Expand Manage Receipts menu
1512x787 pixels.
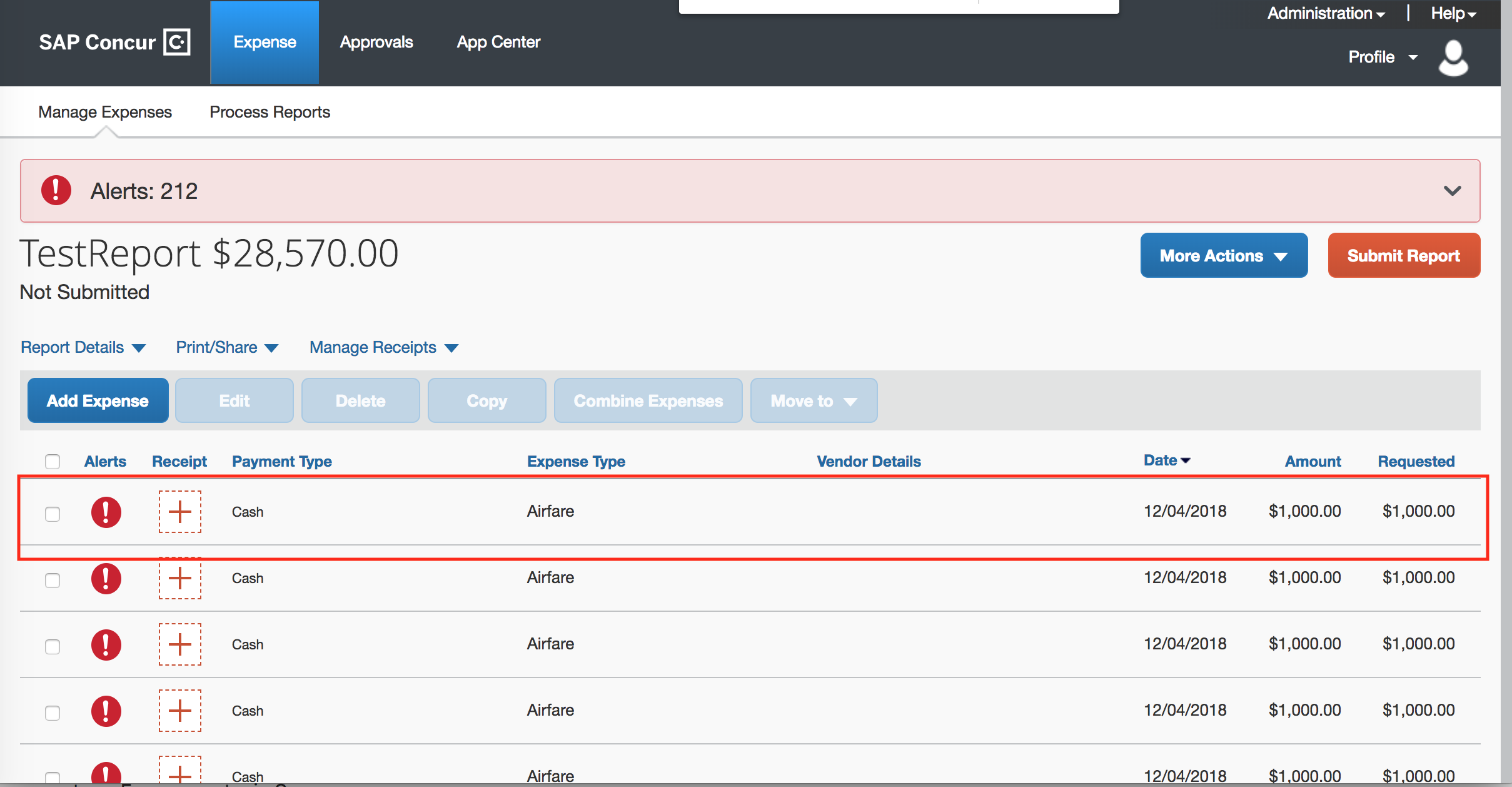click(x=384, y=347)
